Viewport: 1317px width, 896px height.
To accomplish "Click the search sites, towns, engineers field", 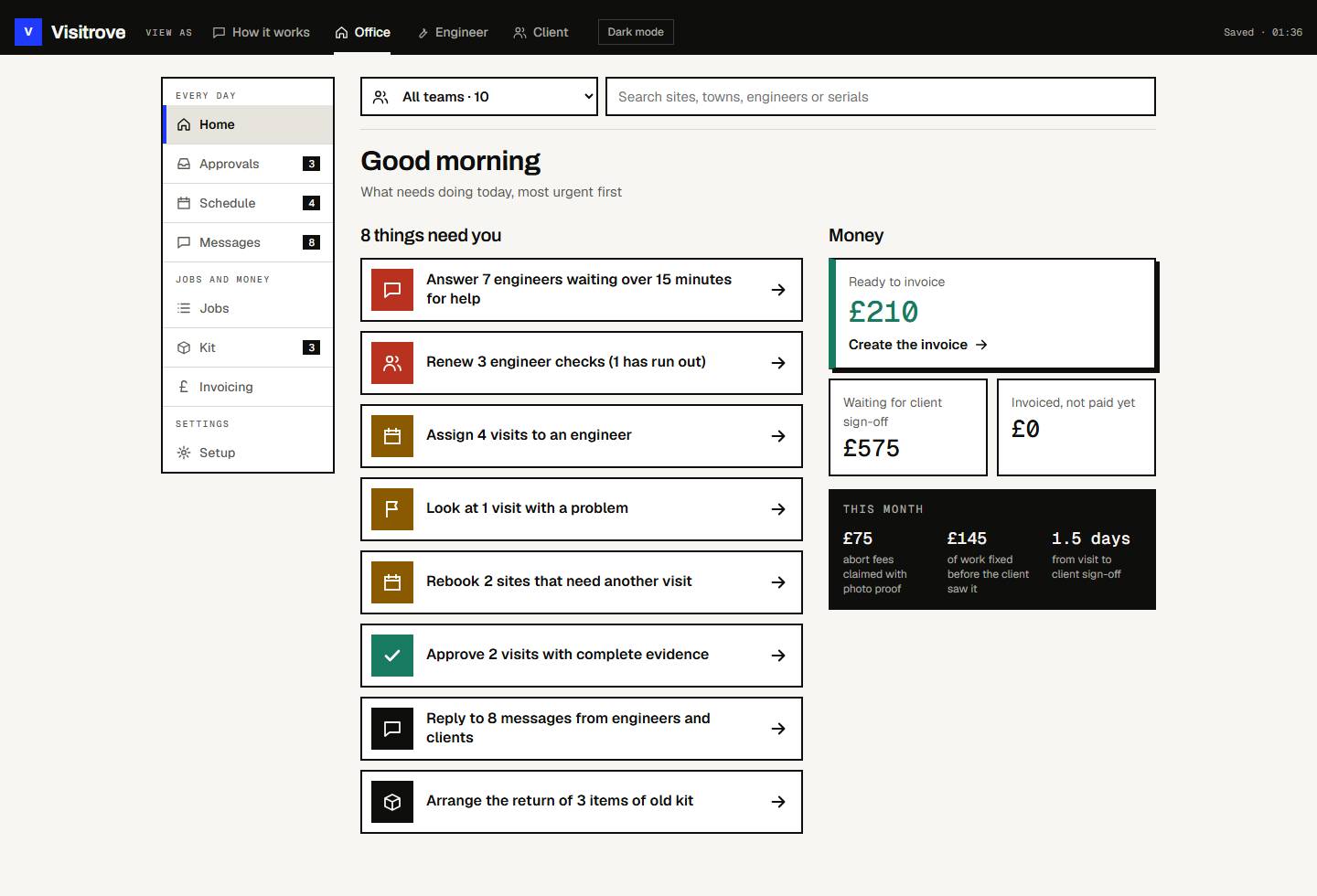I will tap(881, 97).
